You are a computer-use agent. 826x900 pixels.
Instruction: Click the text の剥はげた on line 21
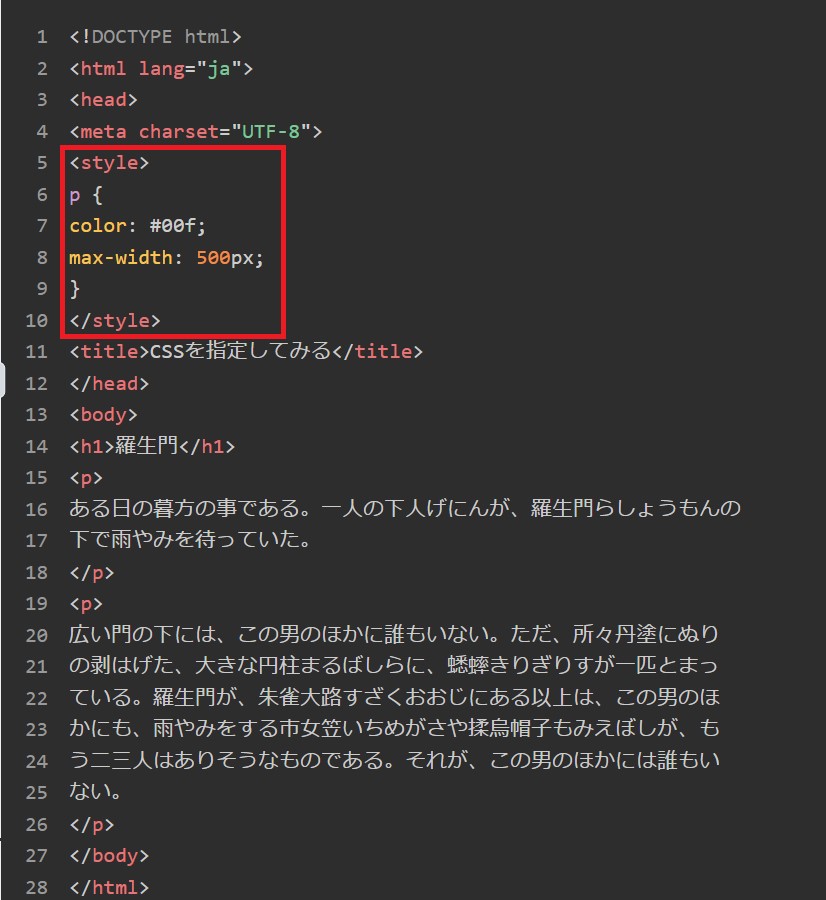[x=121, y=666]
